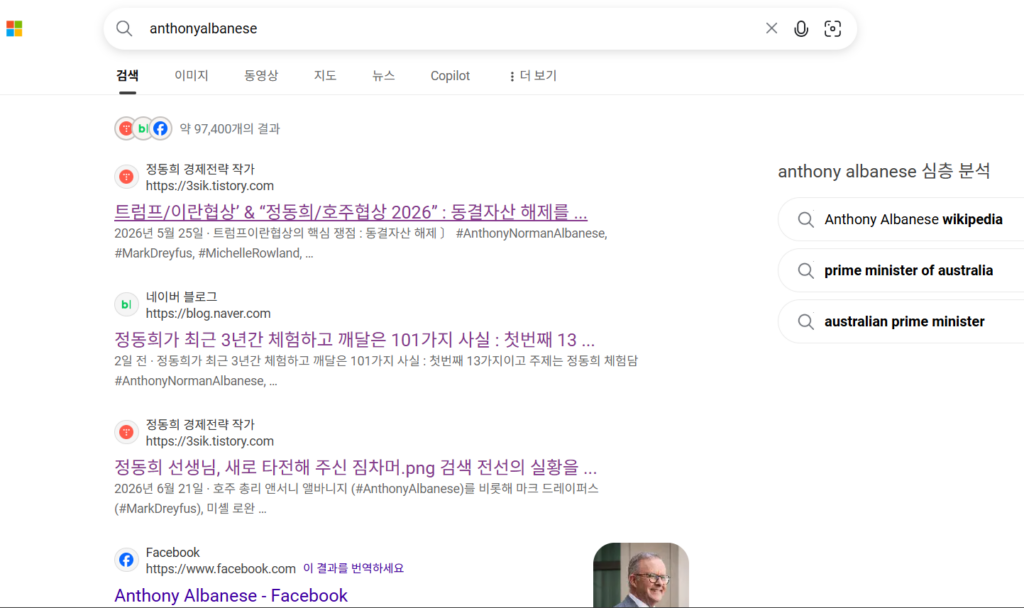Viewport: 1024px width, 608px height.
Task: Click the Naver blog source icon near result count
Action: [x=142, y=129]
